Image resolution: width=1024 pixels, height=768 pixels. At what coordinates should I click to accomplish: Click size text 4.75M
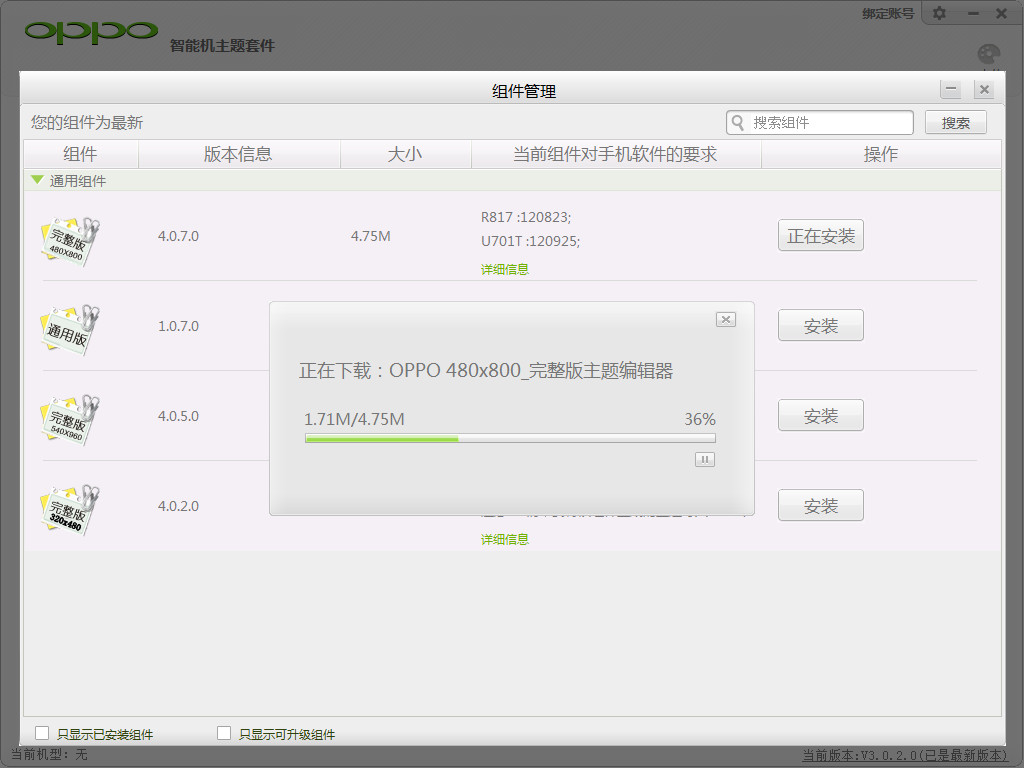(x=370, y=236)
